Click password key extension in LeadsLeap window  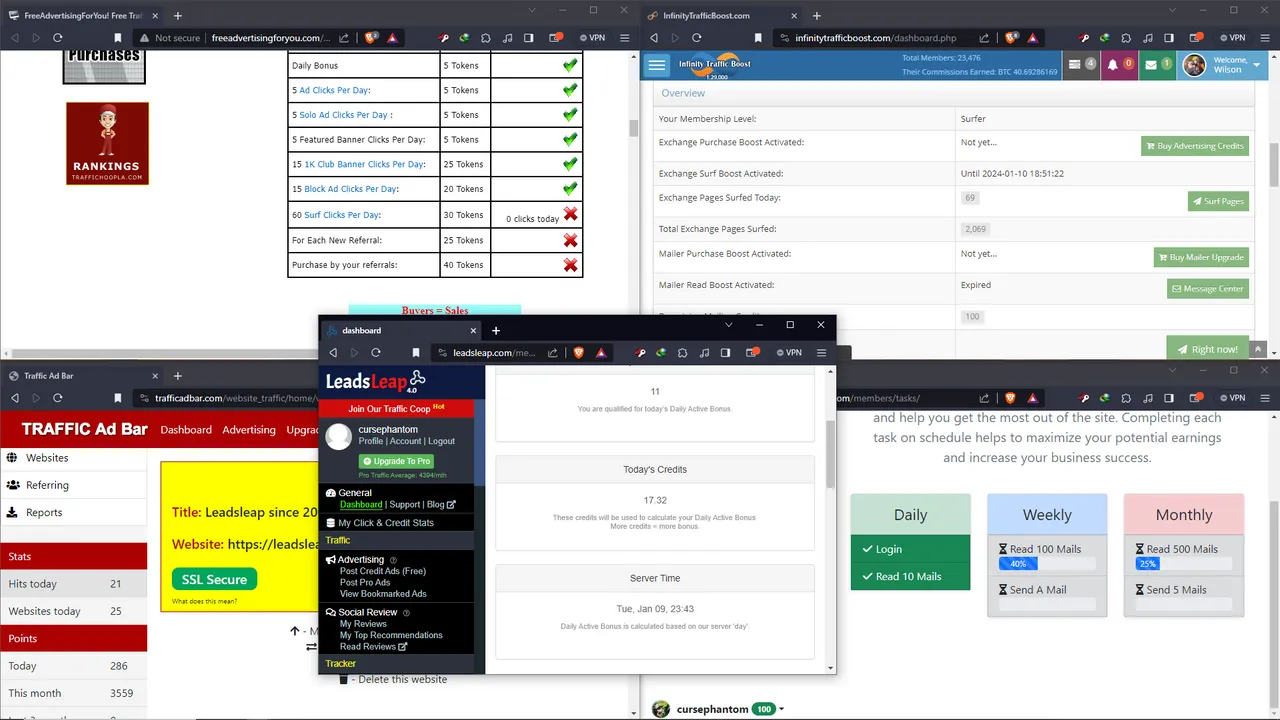tap(640, 352)
